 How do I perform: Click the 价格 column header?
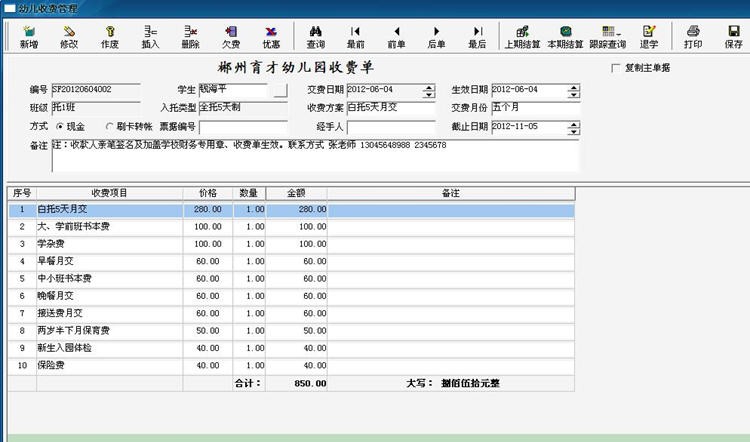coord(208,193)
